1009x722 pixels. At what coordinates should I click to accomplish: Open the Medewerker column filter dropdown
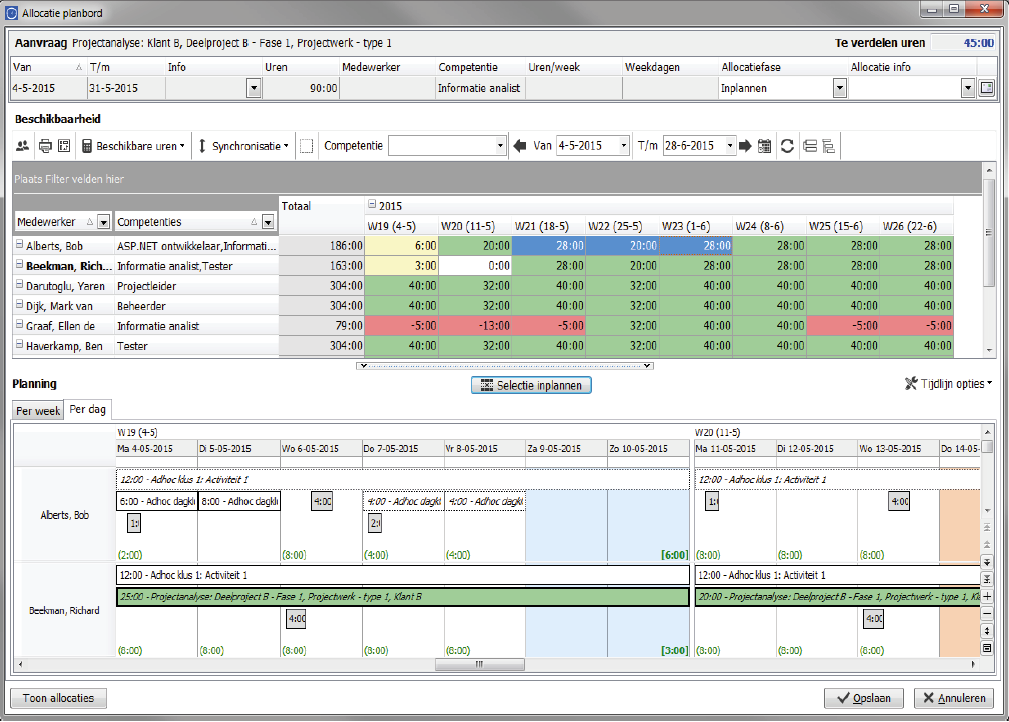[x=103, y=222]
